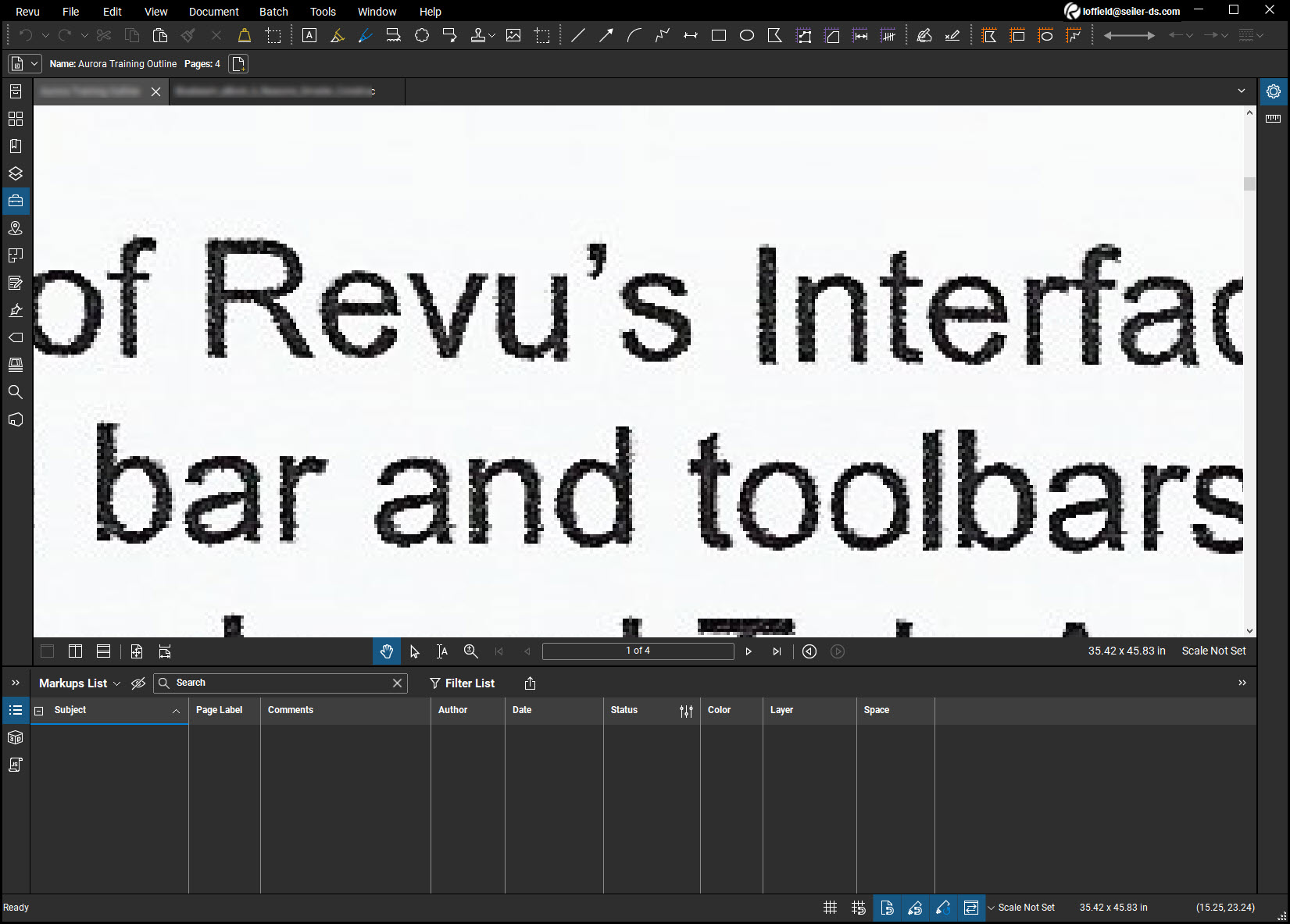
Task: Click the Paste icon
Action: click(x=160, y=35)
